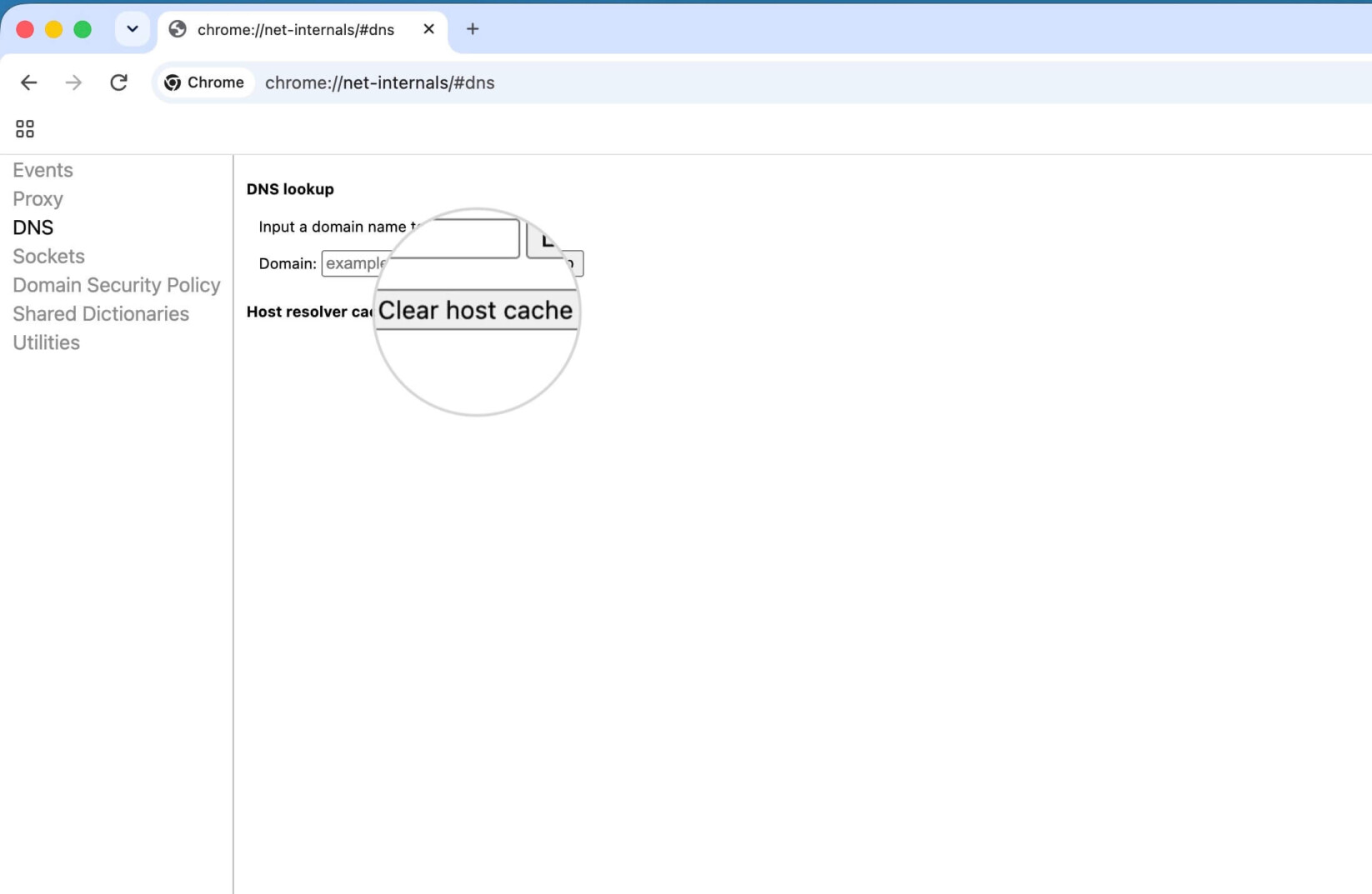Open the Proxy section in the sidebar
This screenshot has width=1372, height=894.
pyautogui.click(x=38, y=198)
